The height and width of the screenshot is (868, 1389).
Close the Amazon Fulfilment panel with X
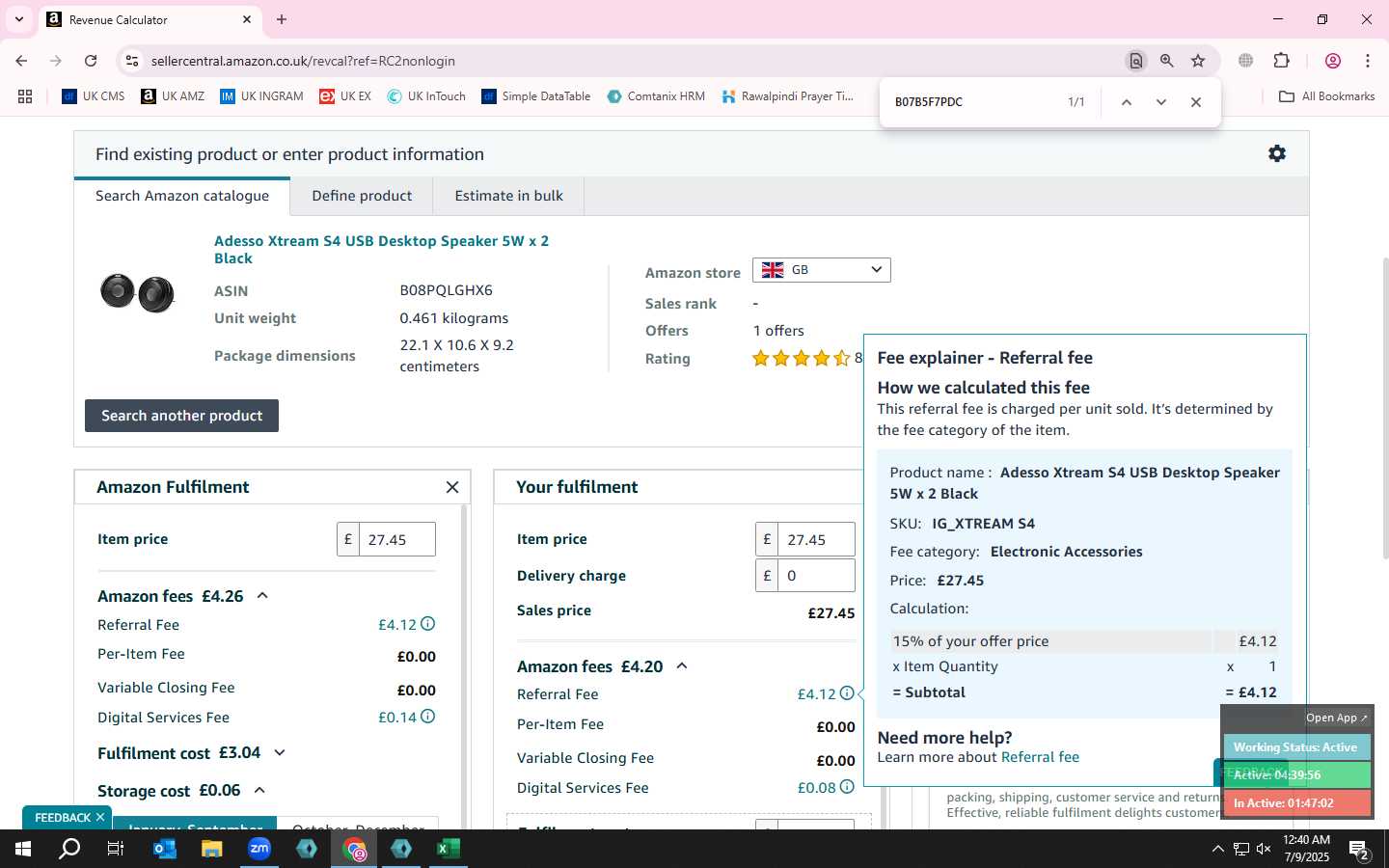452,487
